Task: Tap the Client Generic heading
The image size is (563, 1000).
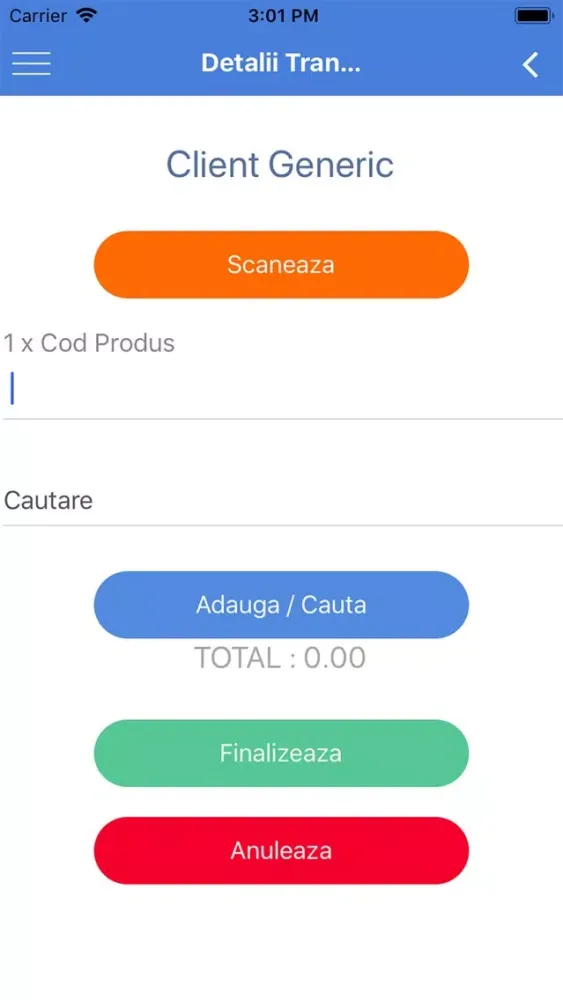Action: pyautogui.click(x=281, y=165)
